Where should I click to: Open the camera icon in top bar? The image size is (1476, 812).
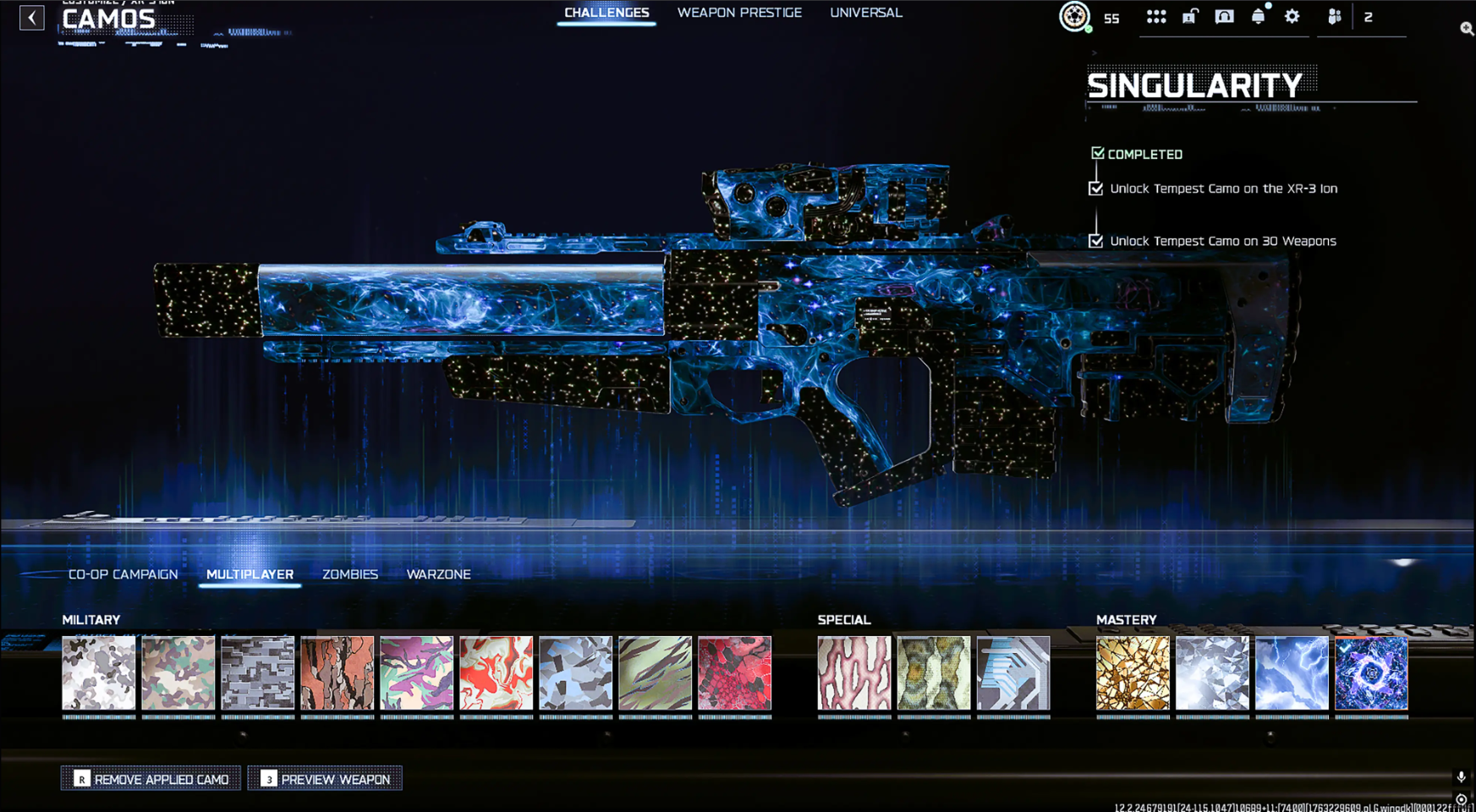click(1224, 17)
